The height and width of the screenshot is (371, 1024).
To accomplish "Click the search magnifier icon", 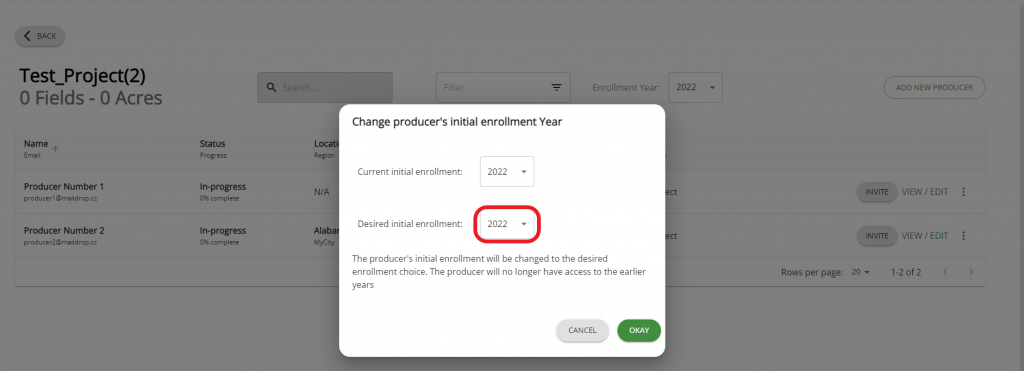I will pyautogui.click(x=270, y=88).
